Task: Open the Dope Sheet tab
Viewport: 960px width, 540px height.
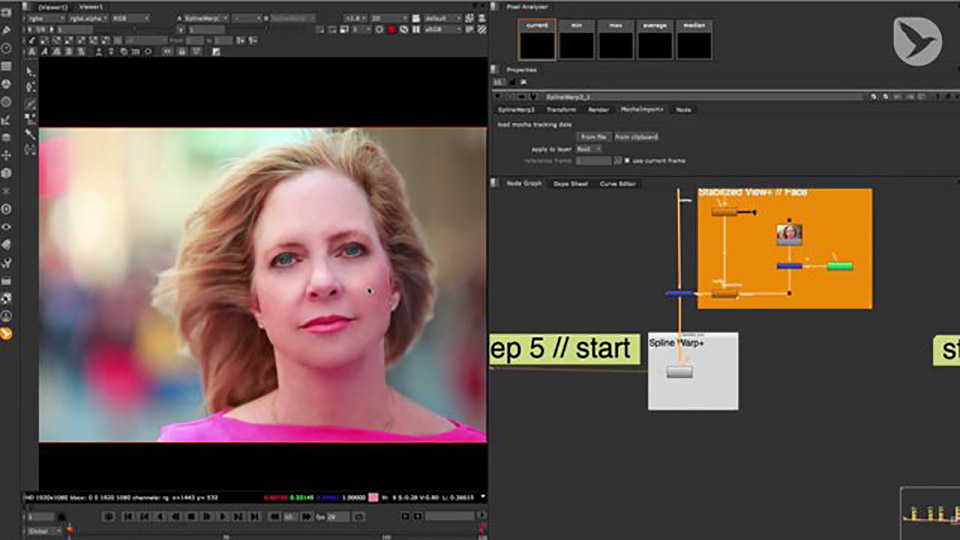Action: [570, 184]
